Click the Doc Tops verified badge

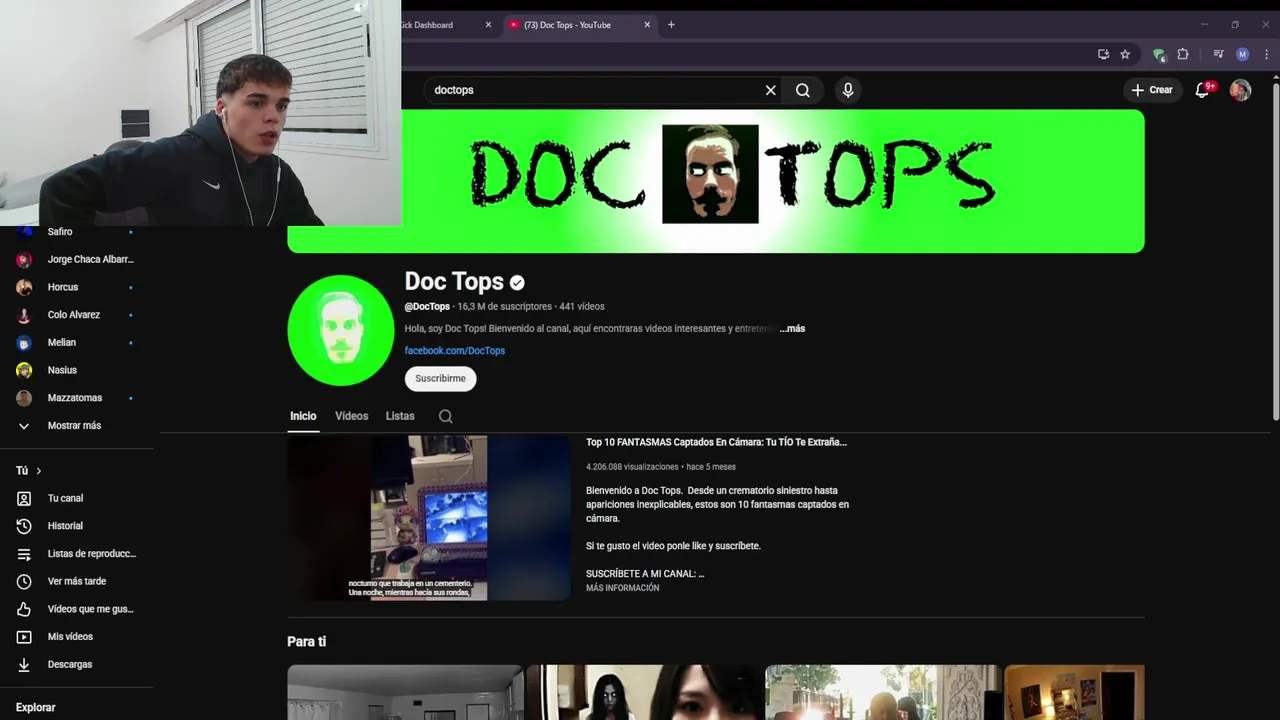click(517, 282)
